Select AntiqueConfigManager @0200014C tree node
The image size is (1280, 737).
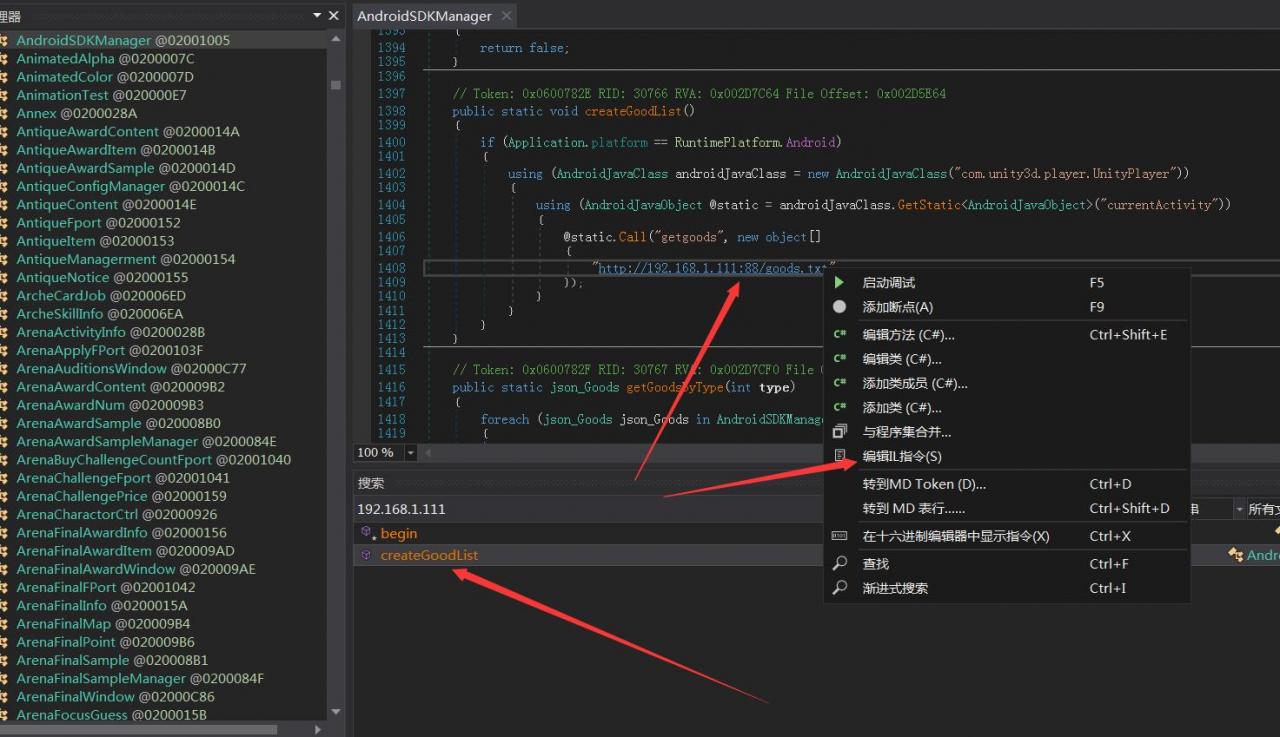coord(130,186)
